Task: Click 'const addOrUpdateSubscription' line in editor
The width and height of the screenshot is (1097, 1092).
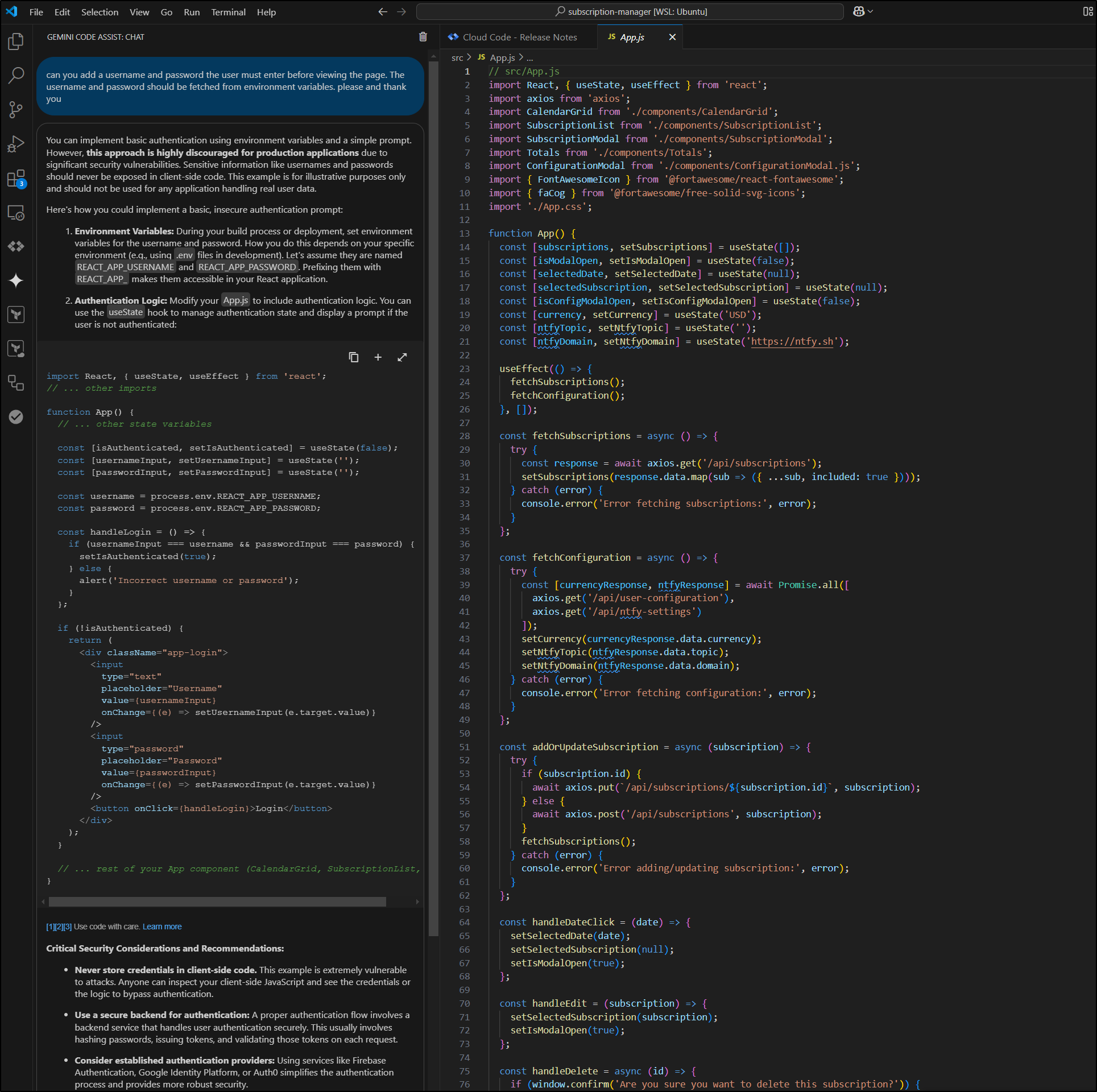Action: (656, 747)
